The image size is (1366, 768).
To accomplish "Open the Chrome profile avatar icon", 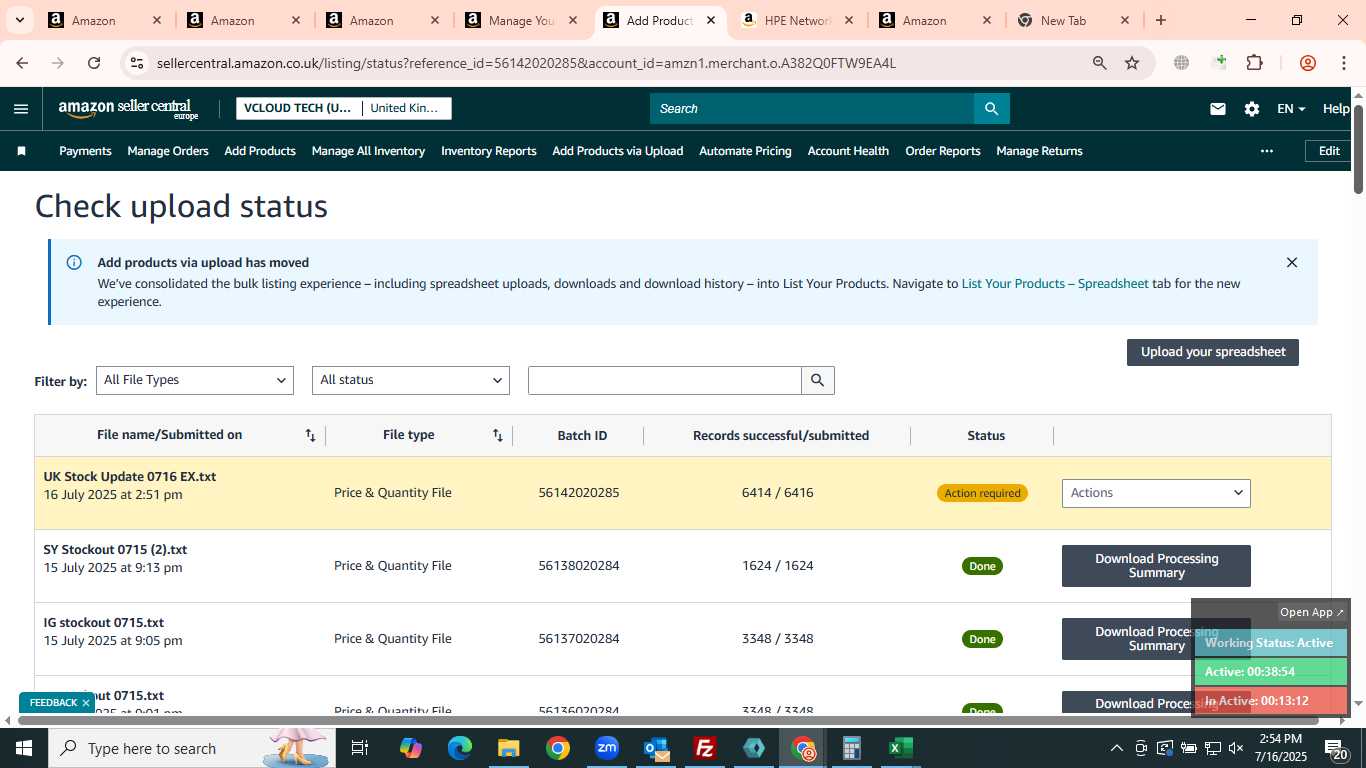I will [x=1308, y=63].
